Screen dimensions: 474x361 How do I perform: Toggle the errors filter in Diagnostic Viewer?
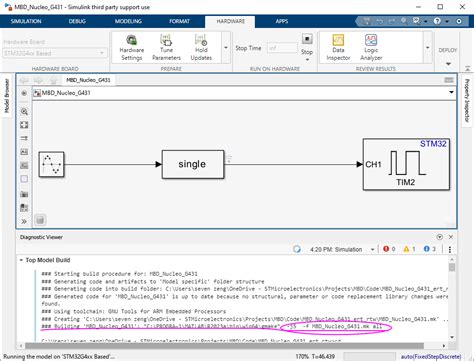pyautogui.click(x=389, y=249)
